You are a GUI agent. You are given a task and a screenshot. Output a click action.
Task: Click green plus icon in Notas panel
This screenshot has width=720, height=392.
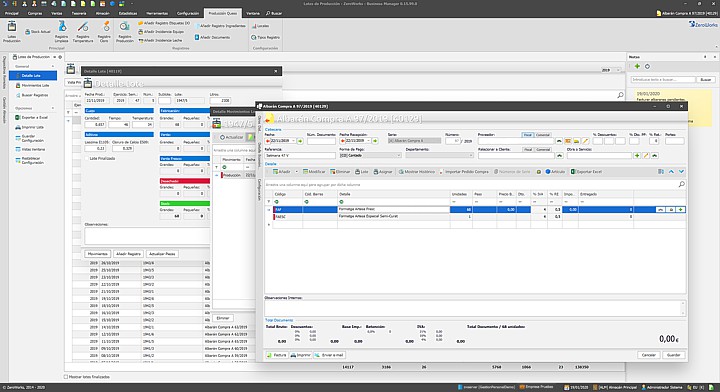click(637, 66)
